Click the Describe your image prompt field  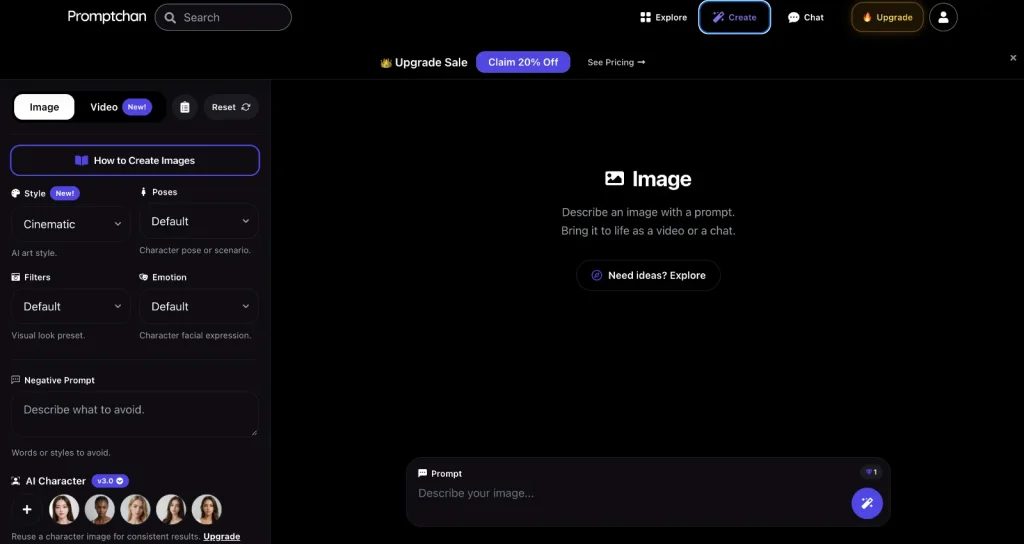[630, 493]
